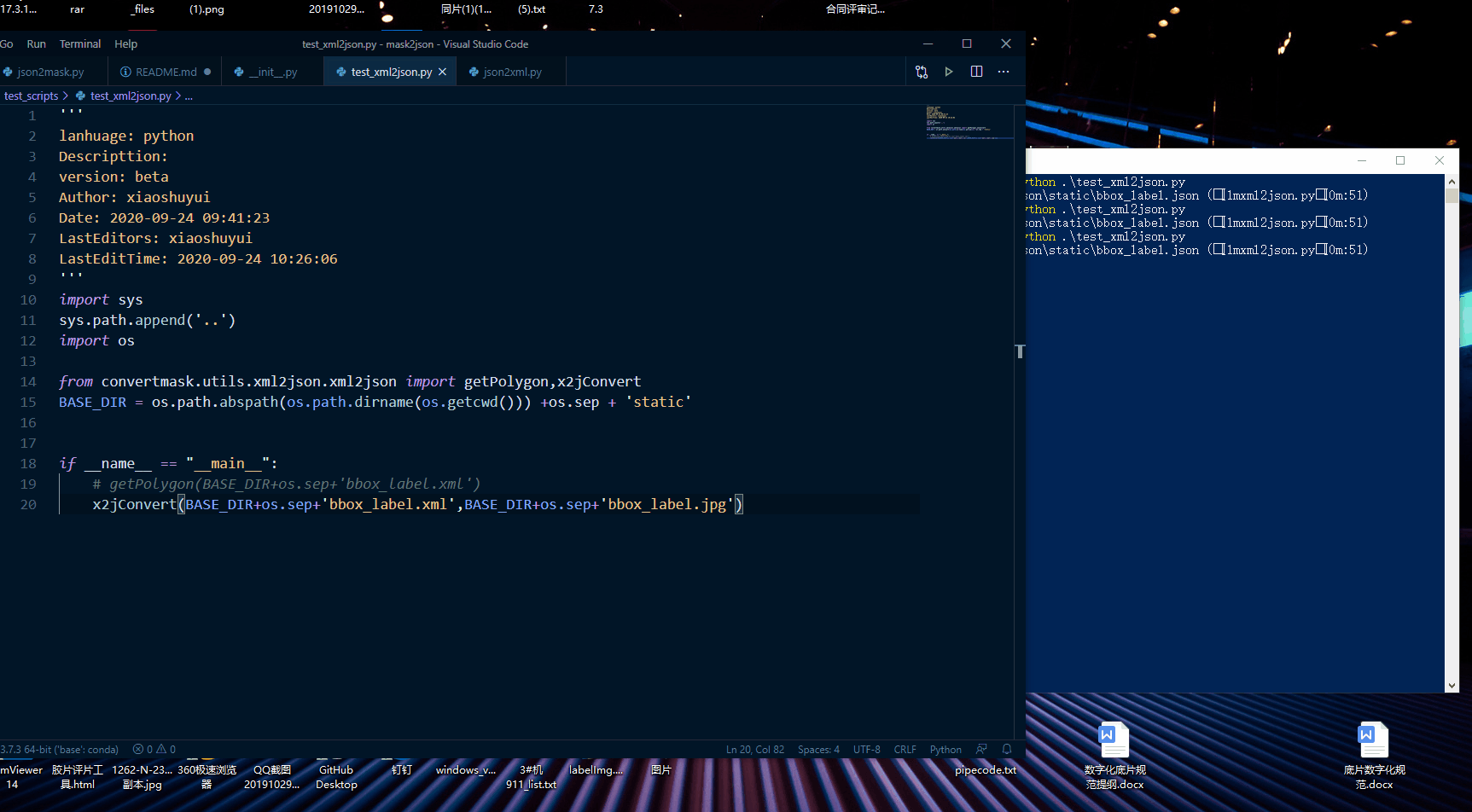Open the Terminal menu
Screen dimensions: 1472x812
(x=80, y=44)
